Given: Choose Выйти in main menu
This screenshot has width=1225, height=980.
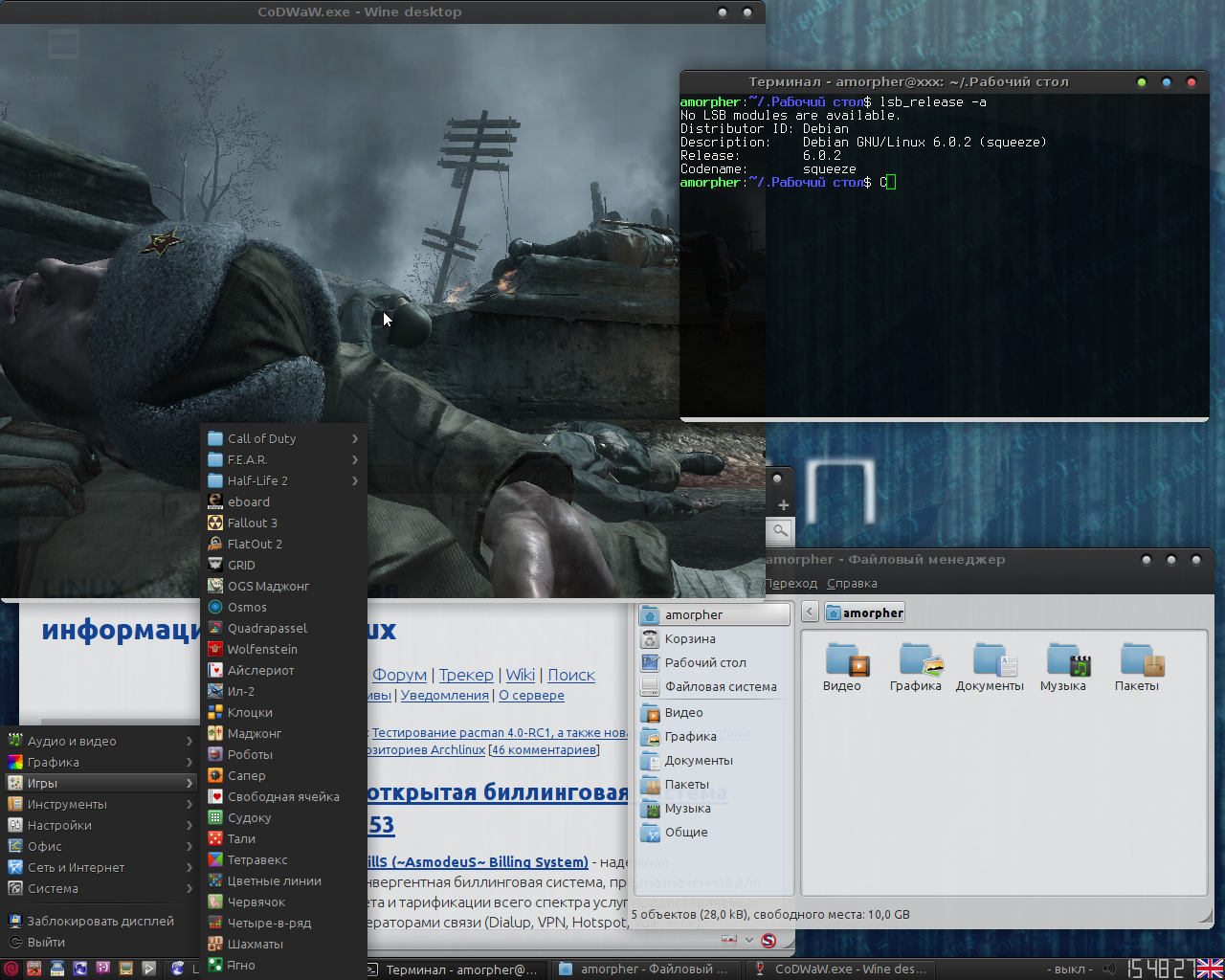Looking at the screenshot, I should [100, 942].
